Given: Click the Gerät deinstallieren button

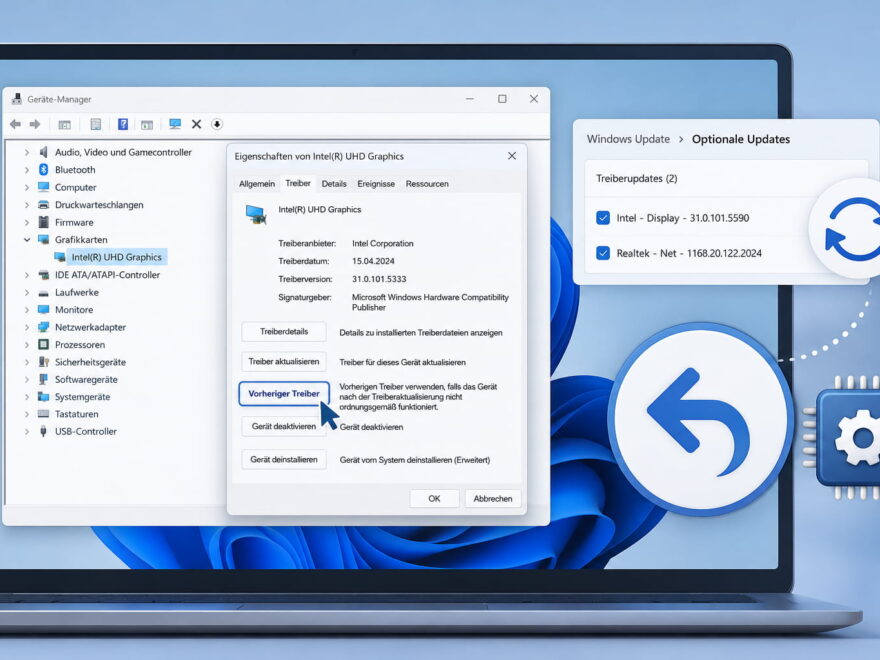Looking at the screenshot, I should 284,460.
